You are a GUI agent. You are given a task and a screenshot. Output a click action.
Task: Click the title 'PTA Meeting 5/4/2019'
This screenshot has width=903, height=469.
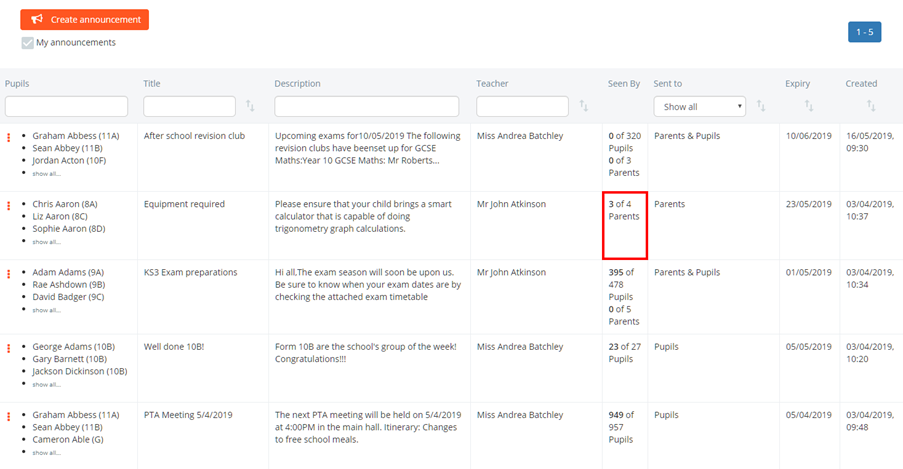[x=188, y=415]
